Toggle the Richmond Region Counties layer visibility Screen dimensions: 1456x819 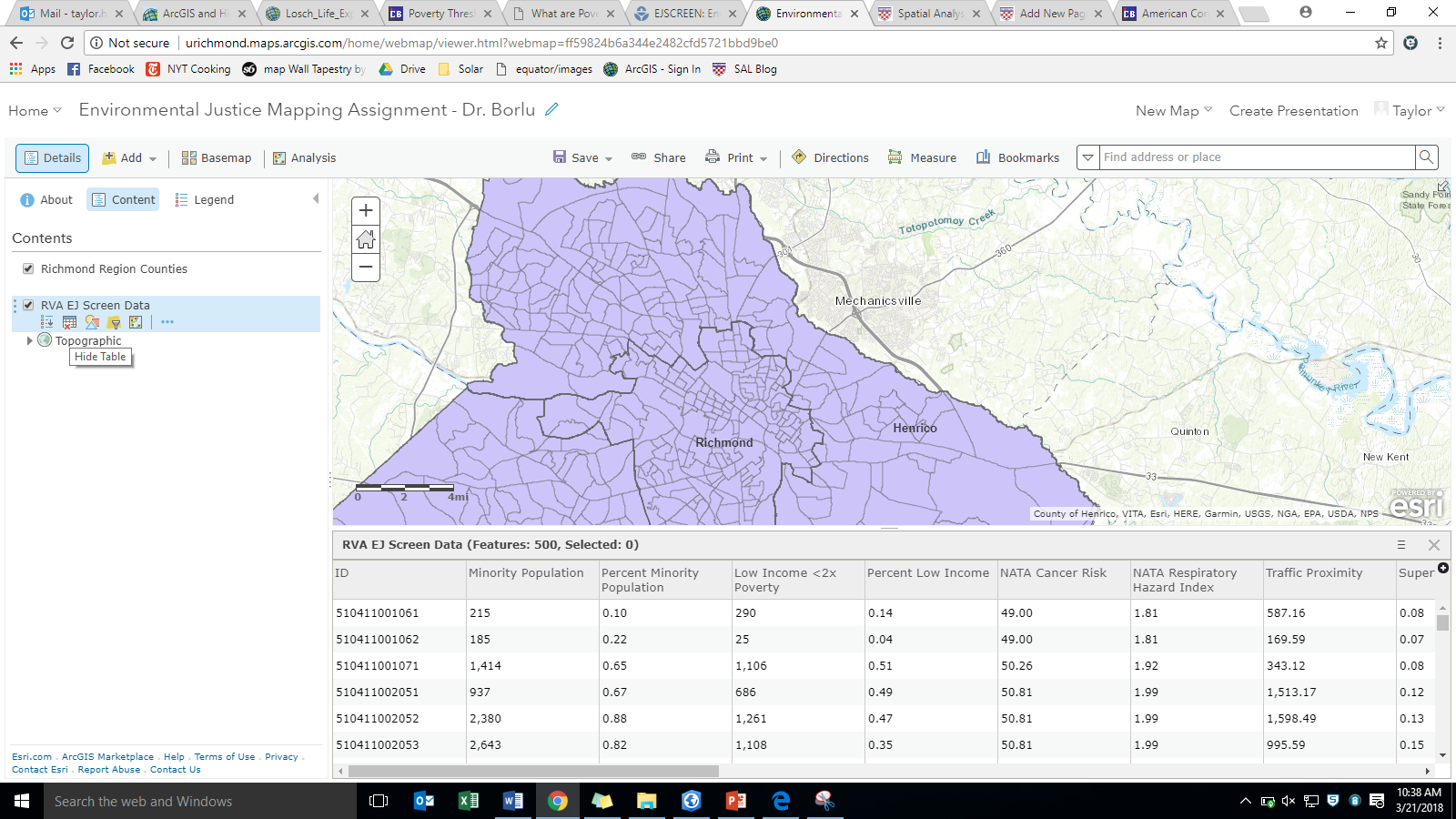[27, 268]
